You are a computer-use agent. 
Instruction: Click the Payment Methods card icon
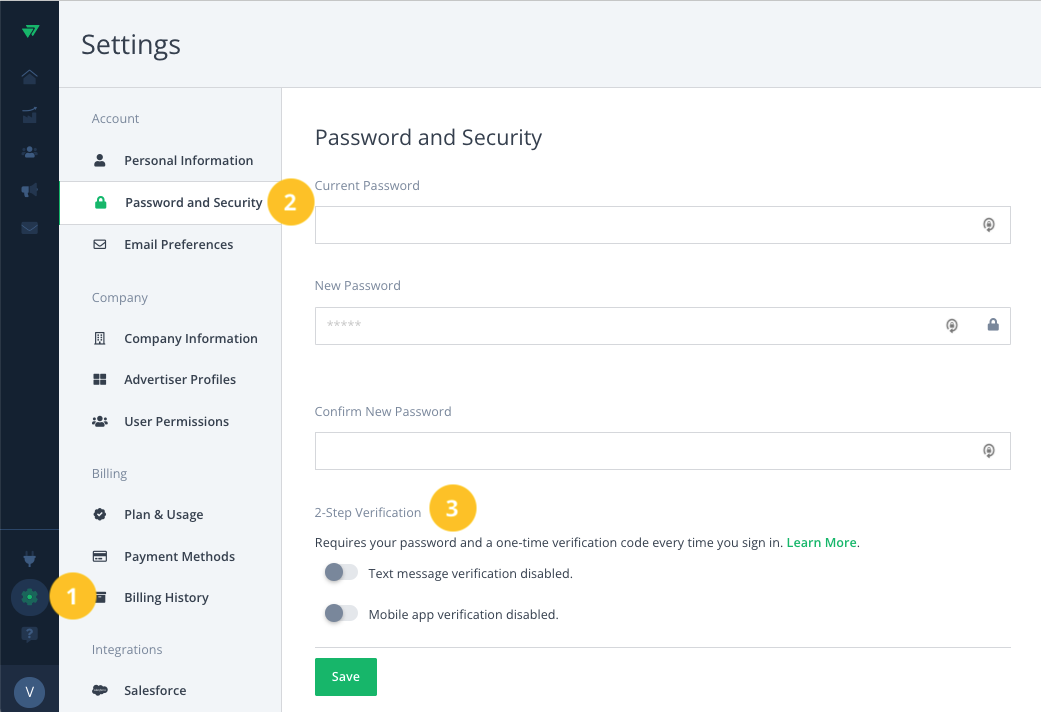pos(100,557)
